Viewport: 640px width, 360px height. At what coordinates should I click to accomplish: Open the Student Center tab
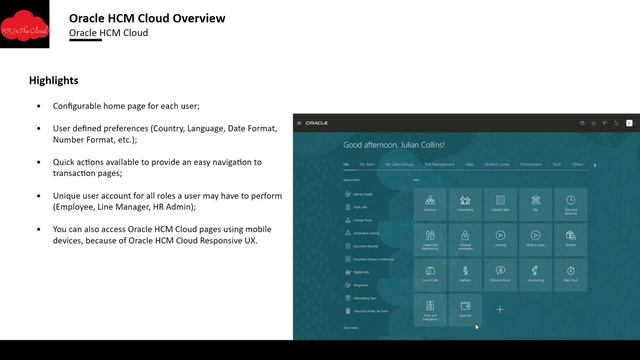pyautogui.click(x=497, y=164)
